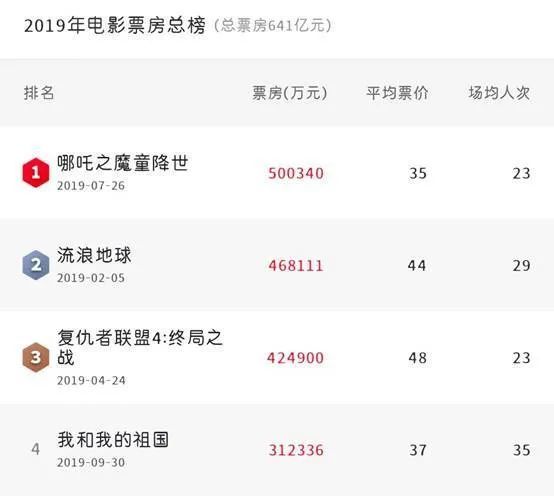Click box office figure 500340
Image resolution: width=554 pixels, height=502 pixels.
point(296,173)
